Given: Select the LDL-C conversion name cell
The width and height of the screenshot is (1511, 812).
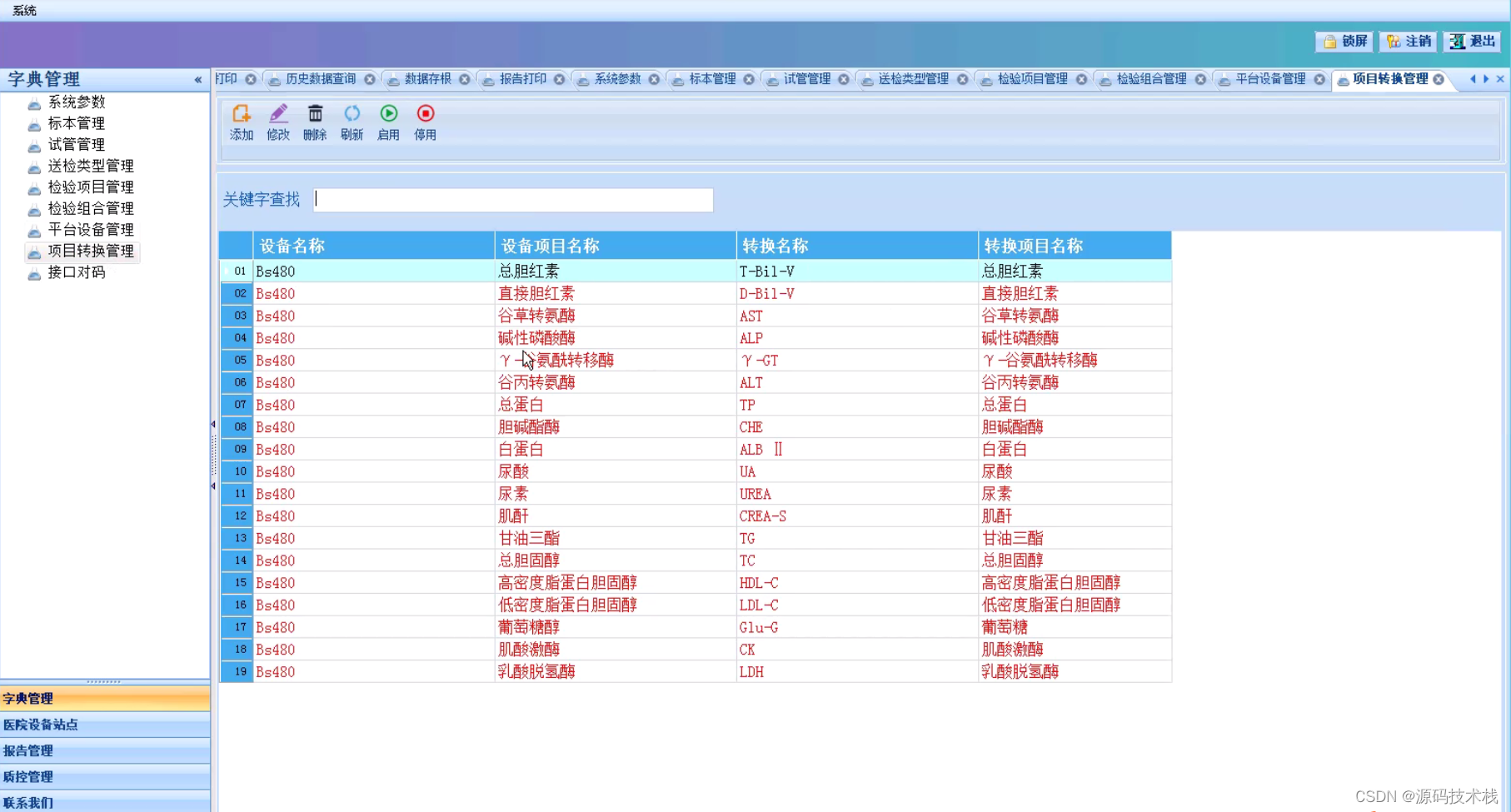Looking at the screenshot, I should point(857,605).
